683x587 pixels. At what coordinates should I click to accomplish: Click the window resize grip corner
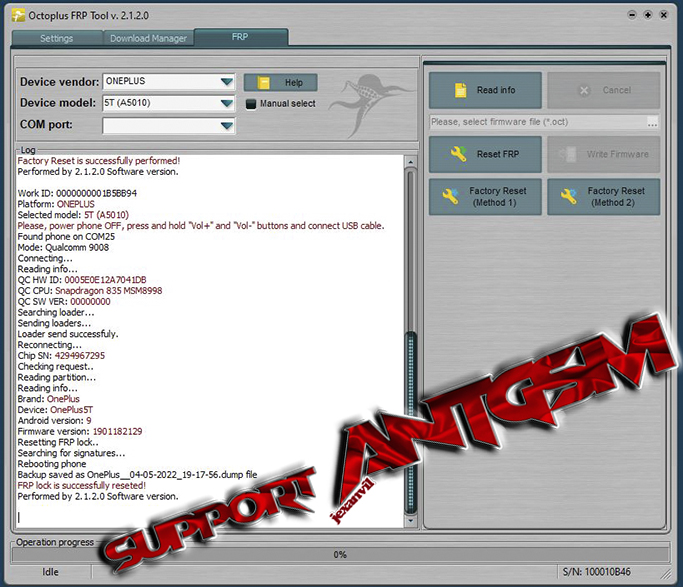[x=666, y=574]
